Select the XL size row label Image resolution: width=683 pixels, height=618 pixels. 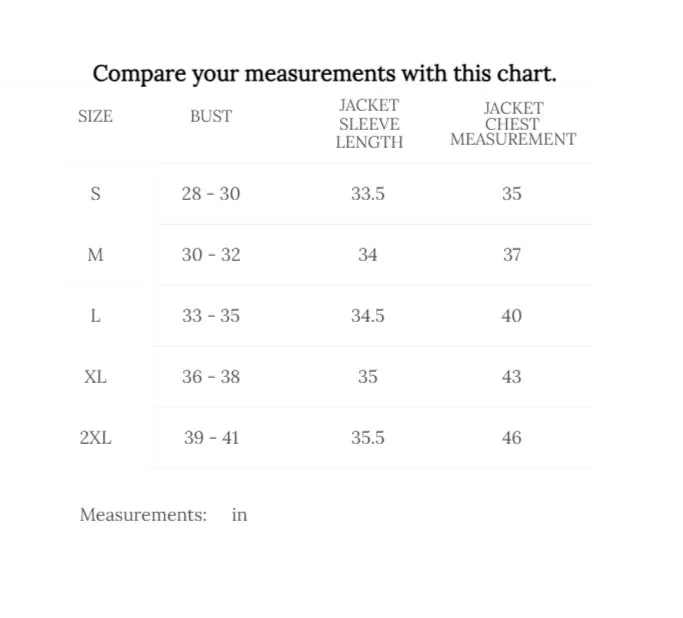point(95,377)
